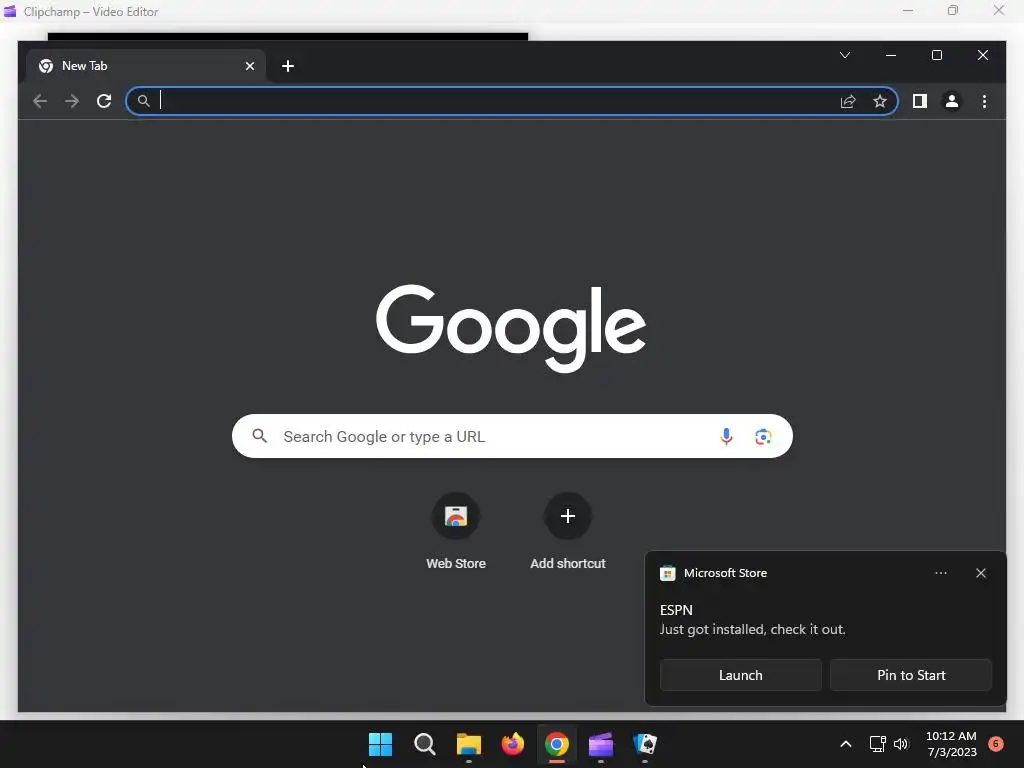
Task: Click the Google logo
Action: tap(511, 328)
